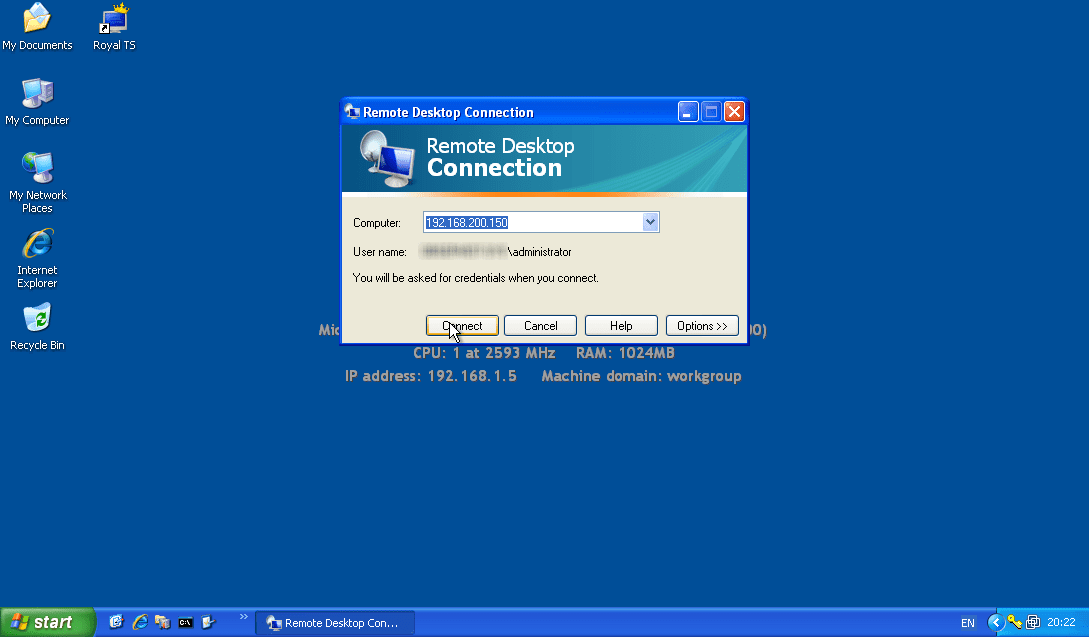Show more Quick Launch items via double chevron
This screenshot has width=1089, height=637.
[243, 616]
